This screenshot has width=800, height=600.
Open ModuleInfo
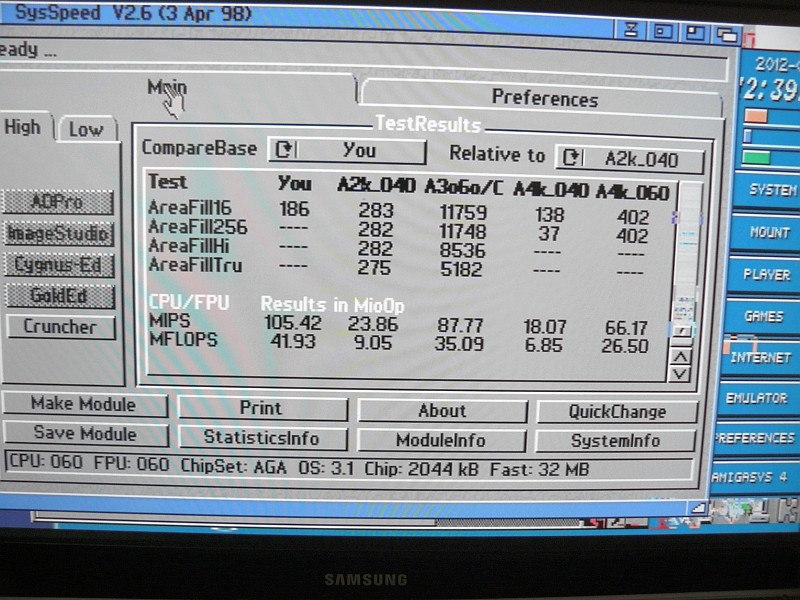(x=441, y=440)
